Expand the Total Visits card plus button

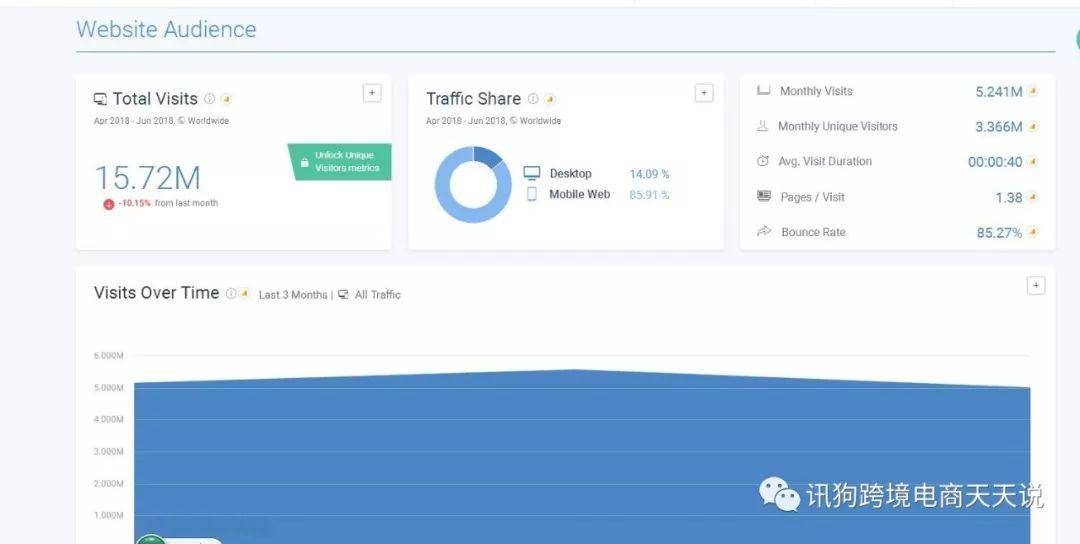[372, 93]
